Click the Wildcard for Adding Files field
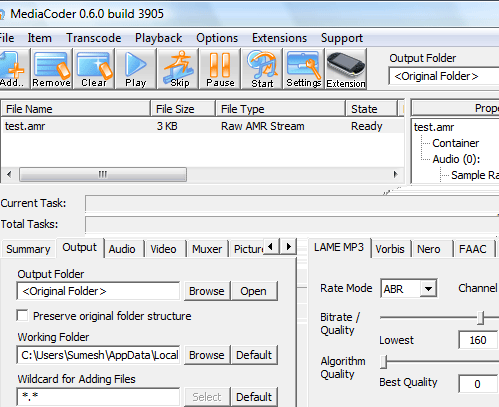The width and height of the screenshot is (499, 407). tap(98, 397)
